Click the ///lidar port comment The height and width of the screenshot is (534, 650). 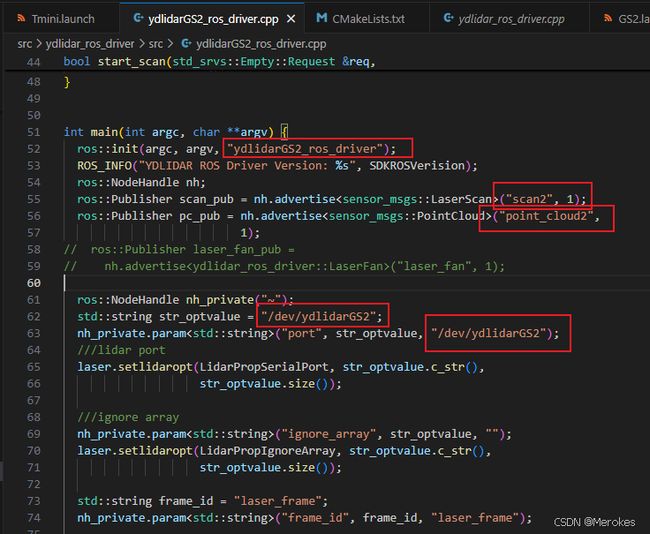tap(121, 350)
